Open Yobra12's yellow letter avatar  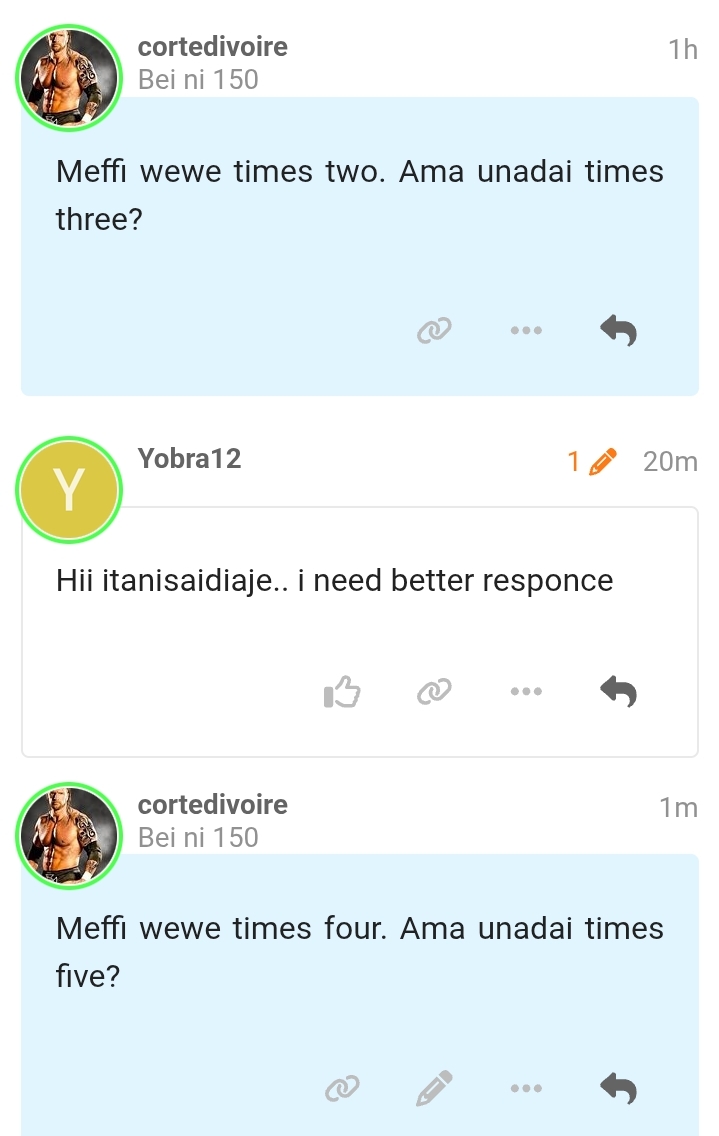click(x=69, y=490)
